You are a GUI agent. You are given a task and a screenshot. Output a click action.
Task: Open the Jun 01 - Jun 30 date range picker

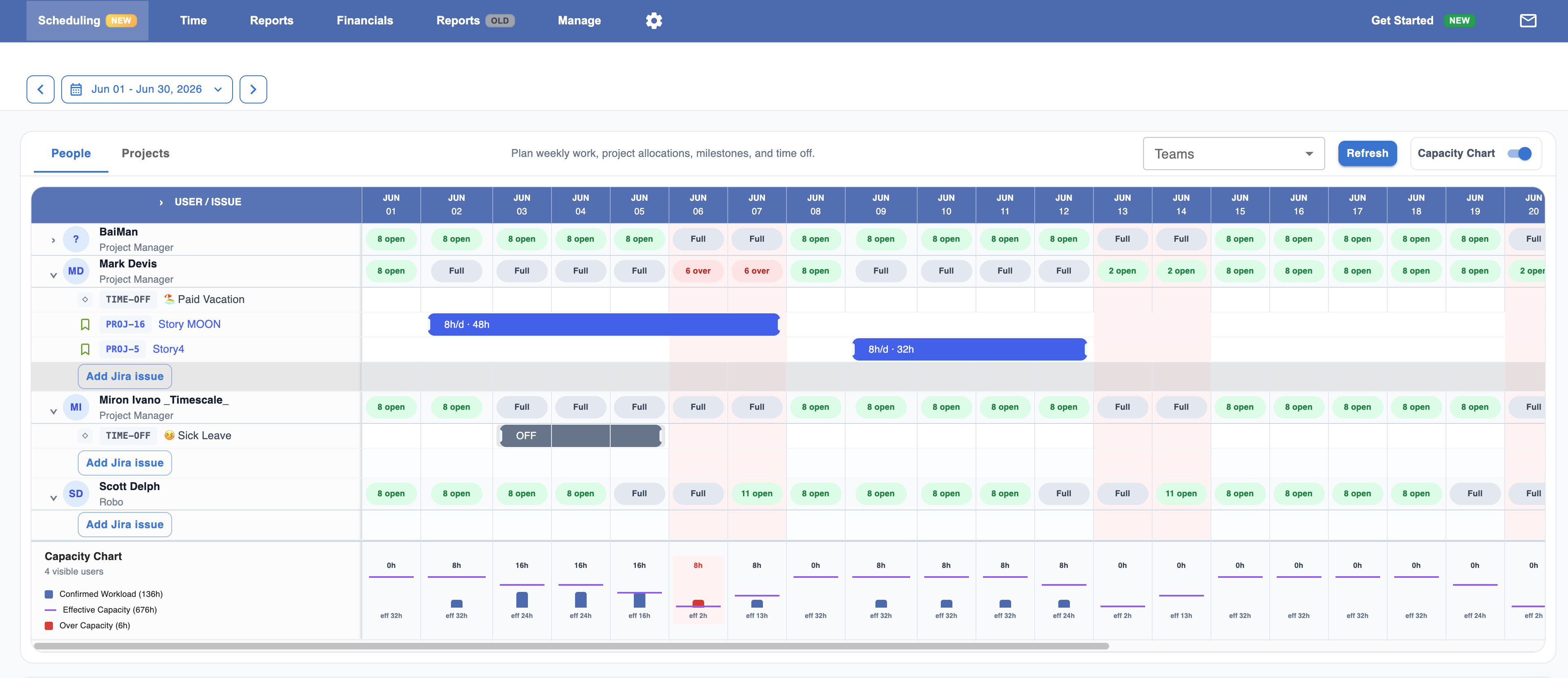pos(147,89)
